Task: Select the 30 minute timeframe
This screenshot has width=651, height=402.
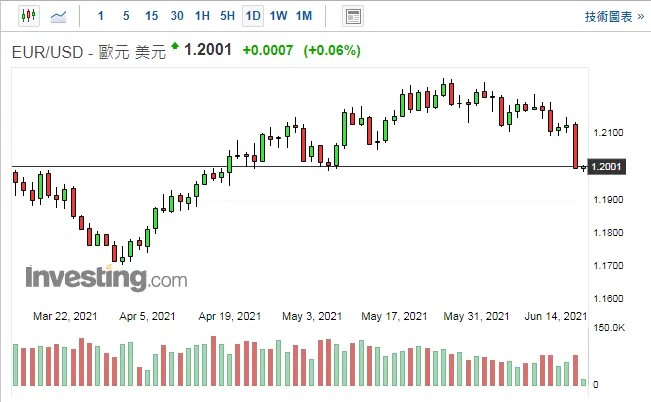Action: (177, 16)
